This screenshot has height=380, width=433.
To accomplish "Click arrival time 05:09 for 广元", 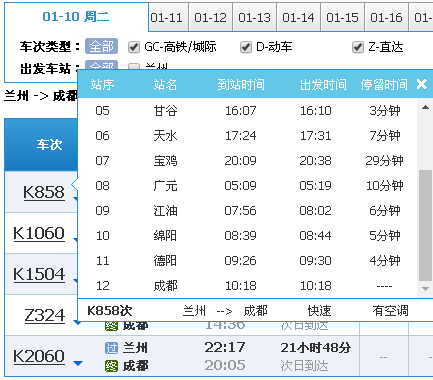I will point(240,186).
